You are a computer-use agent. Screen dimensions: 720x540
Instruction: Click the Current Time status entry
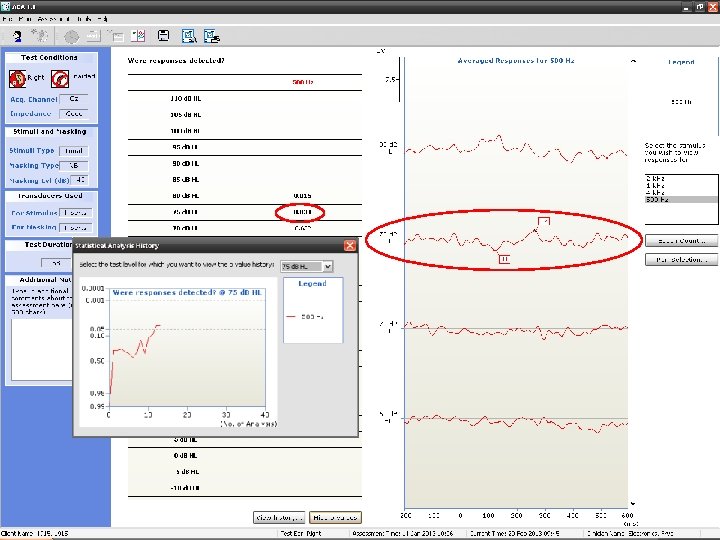pos(515,533)
